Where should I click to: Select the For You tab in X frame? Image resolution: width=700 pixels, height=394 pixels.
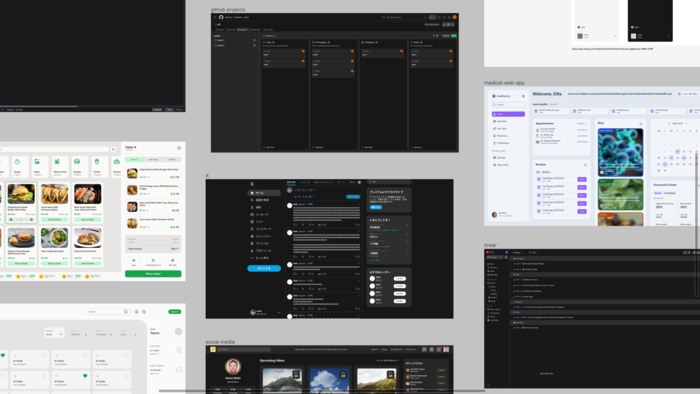tap(291, 182)
